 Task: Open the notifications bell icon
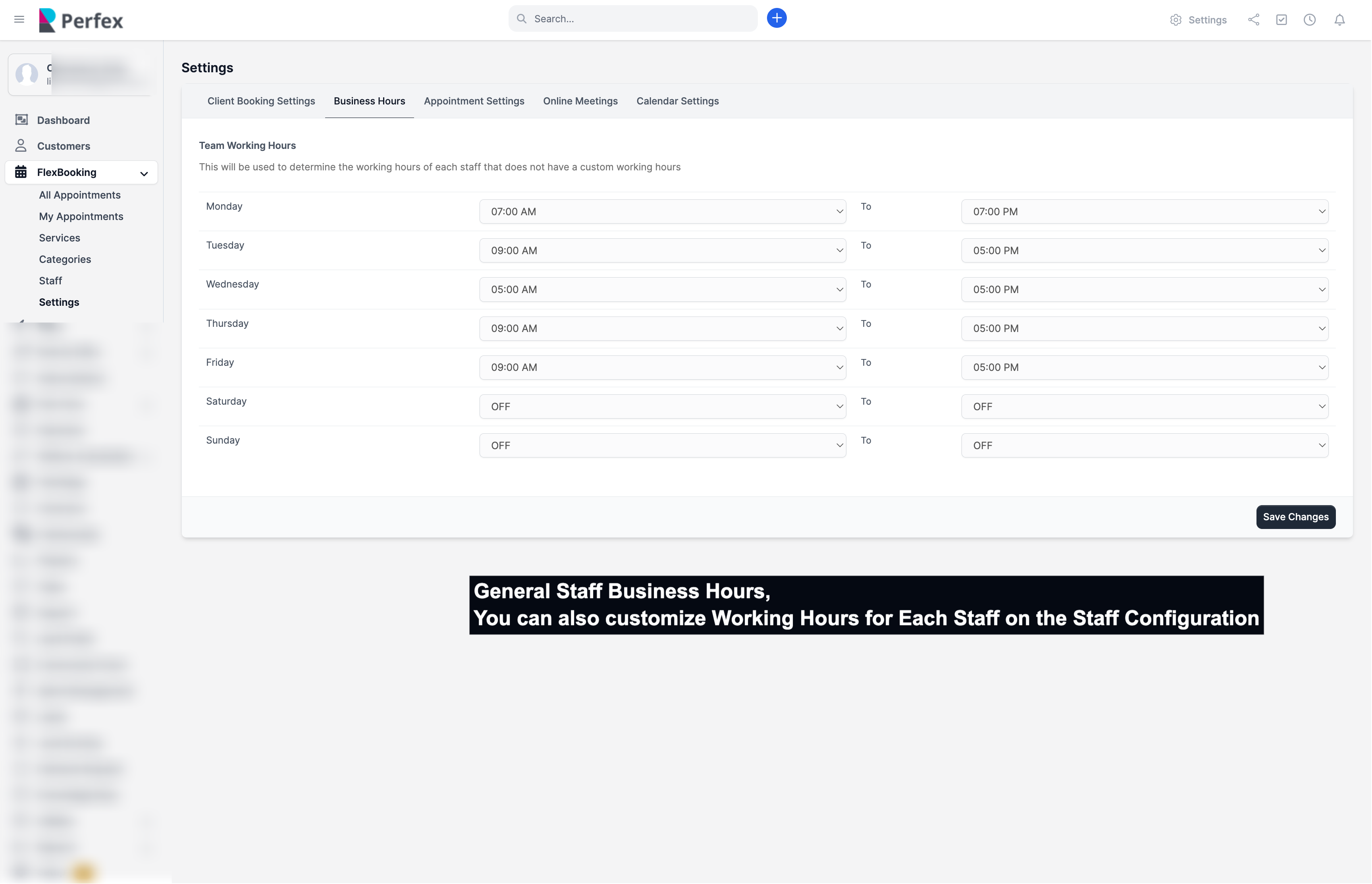click(1339, 20)
